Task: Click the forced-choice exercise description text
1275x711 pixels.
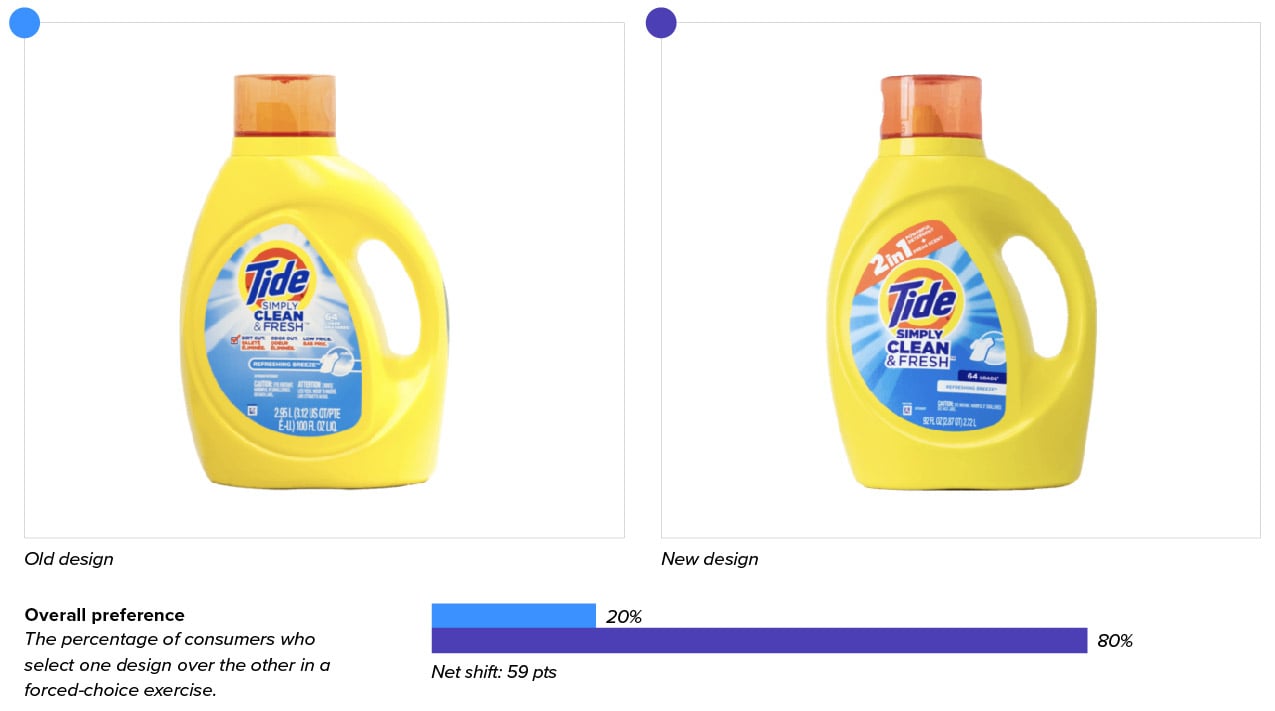Action: [x=177, y=665]
